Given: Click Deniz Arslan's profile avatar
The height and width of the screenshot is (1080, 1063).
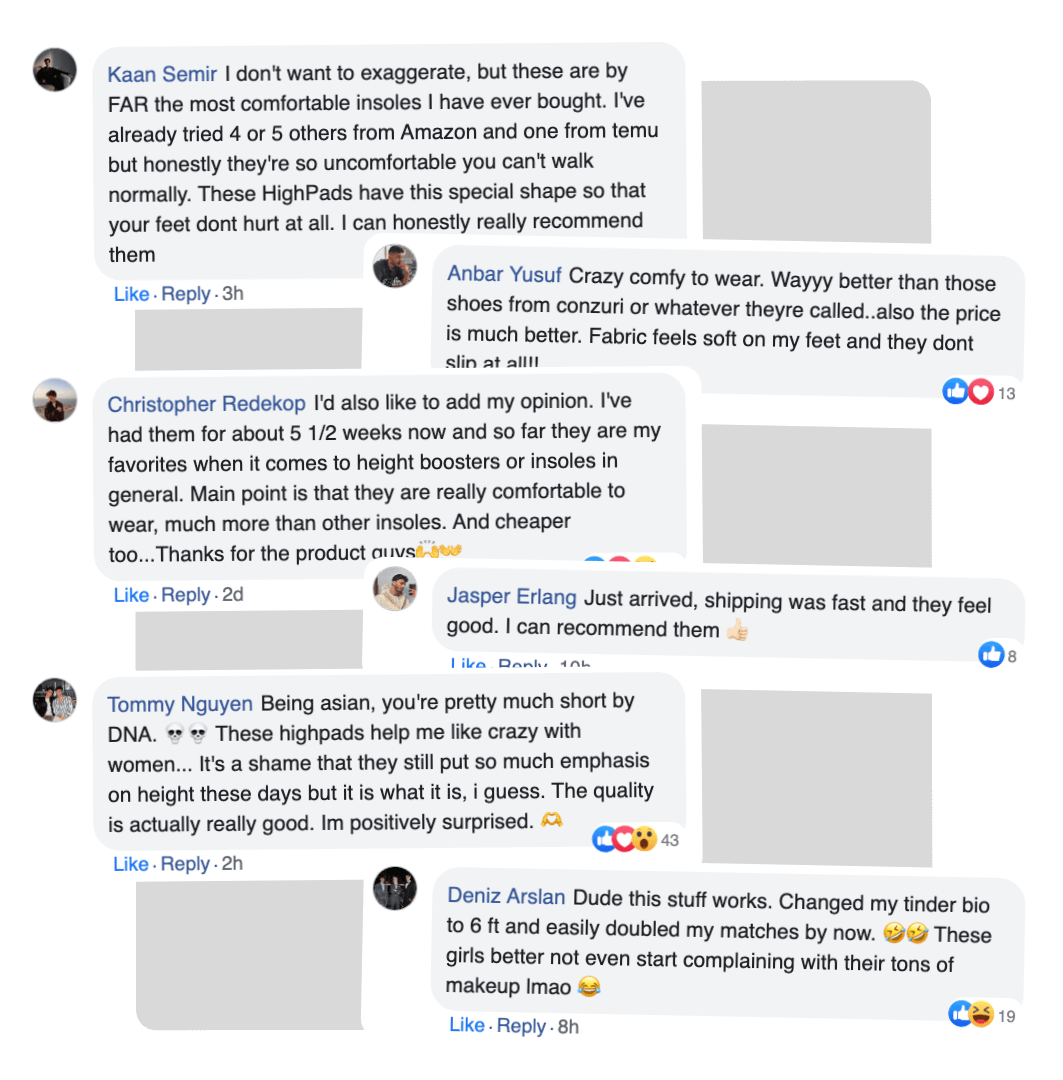Looking at the screenshot, I should 394,888.
